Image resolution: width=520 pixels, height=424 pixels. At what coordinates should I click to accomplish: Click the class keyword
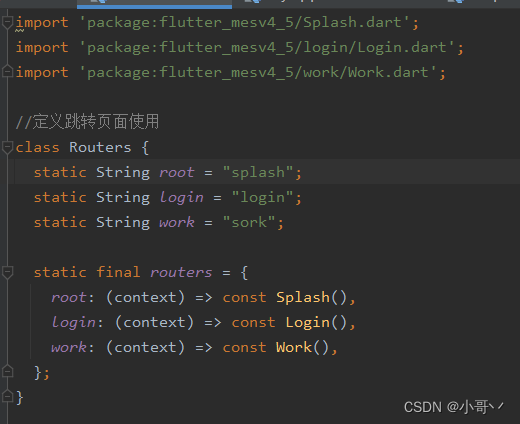[37, 147]
